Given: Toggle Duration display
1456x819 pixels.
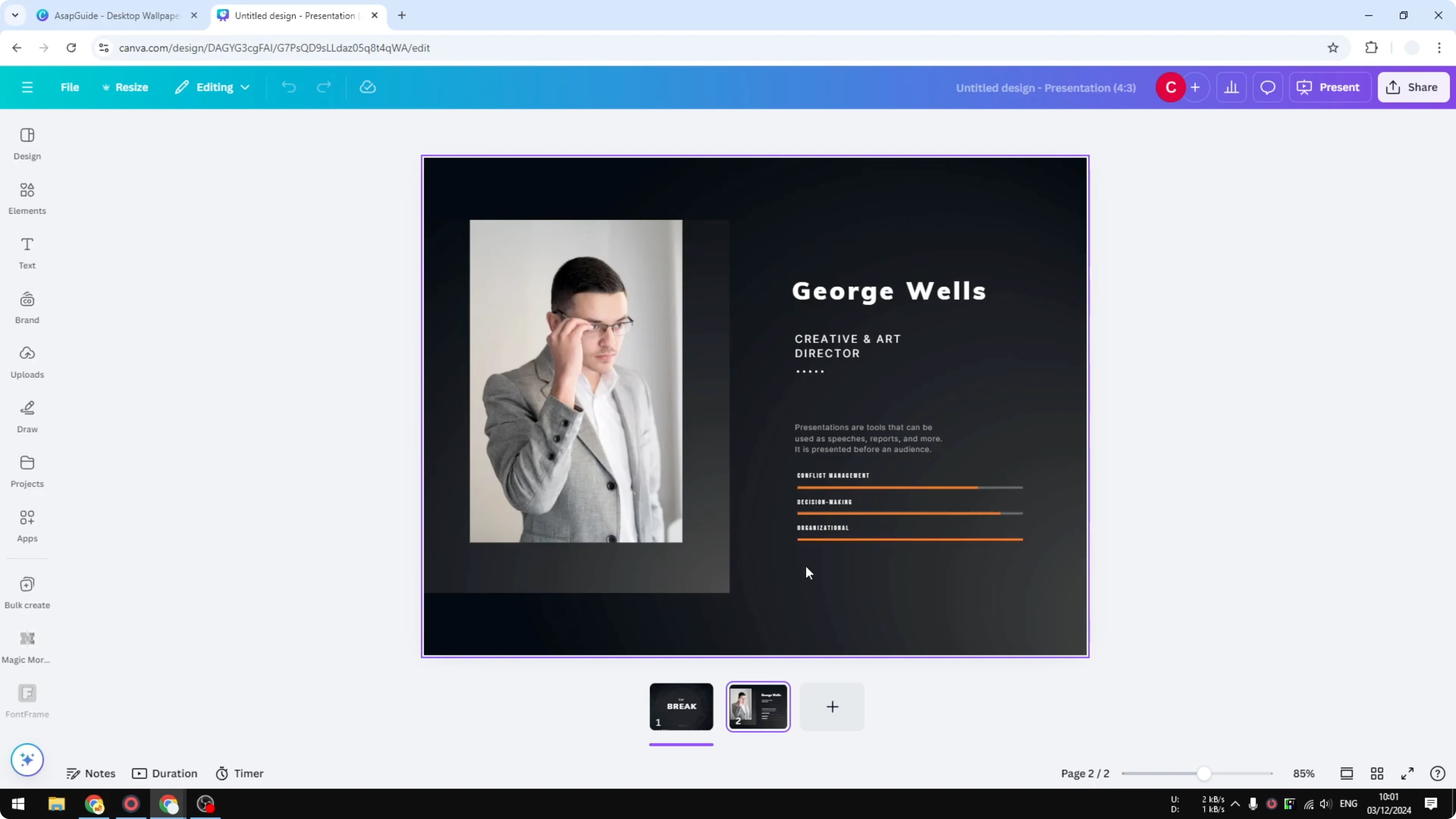Looking at the screenshot, I should click(165, 773).
